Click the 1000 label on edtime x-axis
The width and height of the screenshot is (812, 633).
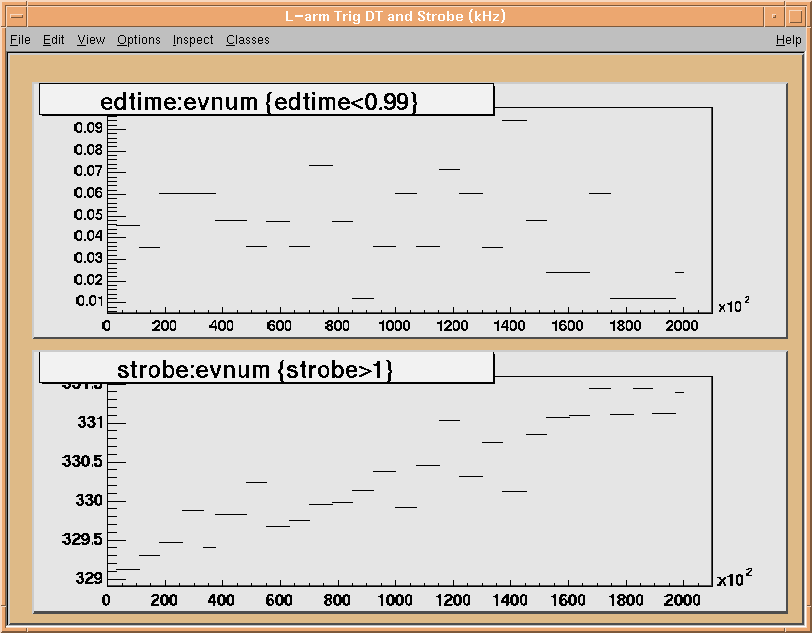click(x=394, y=326)
